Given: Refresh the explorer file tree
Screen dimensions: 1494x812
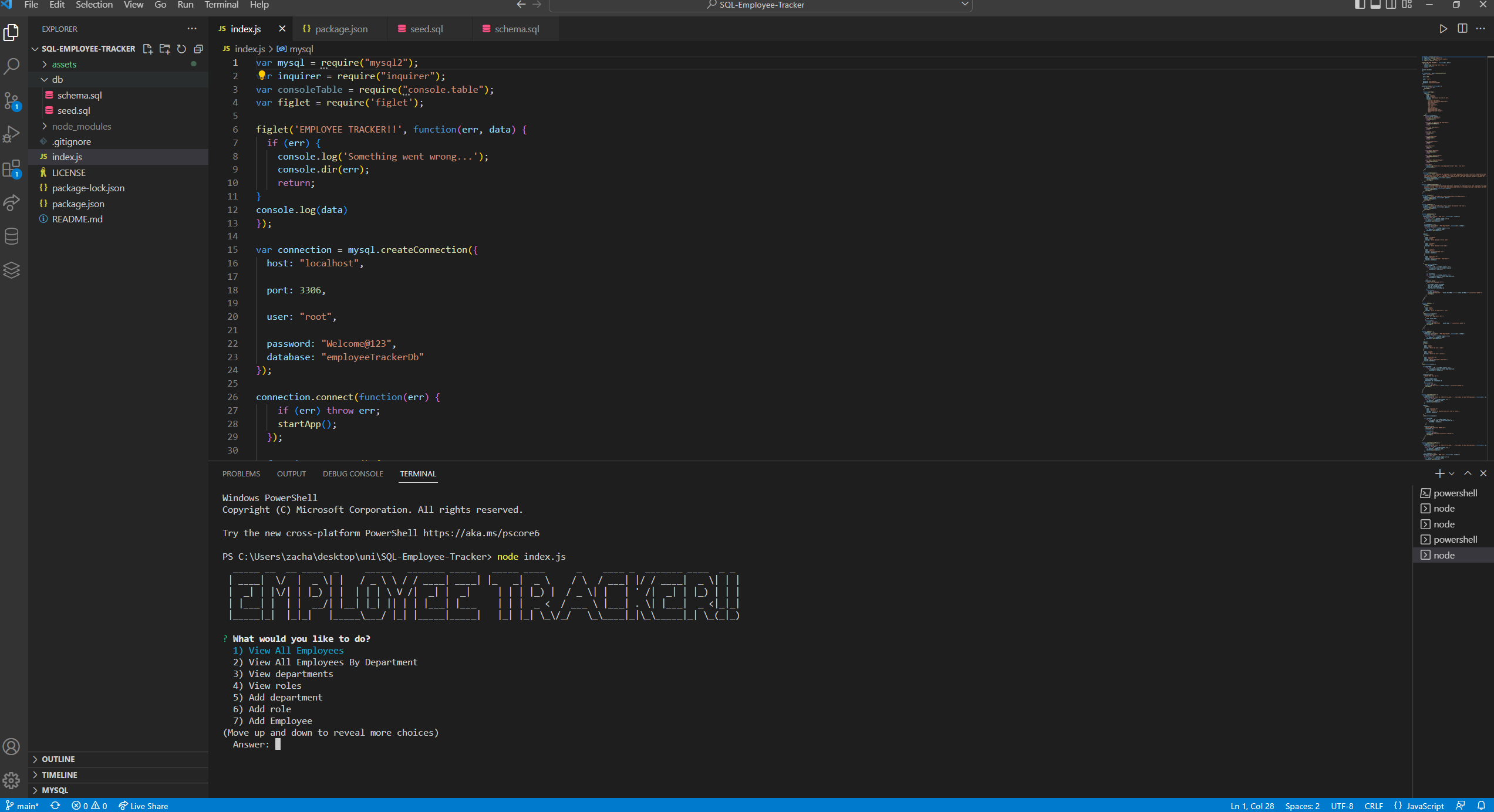Looking at the screenshot, I should point(181,49).
